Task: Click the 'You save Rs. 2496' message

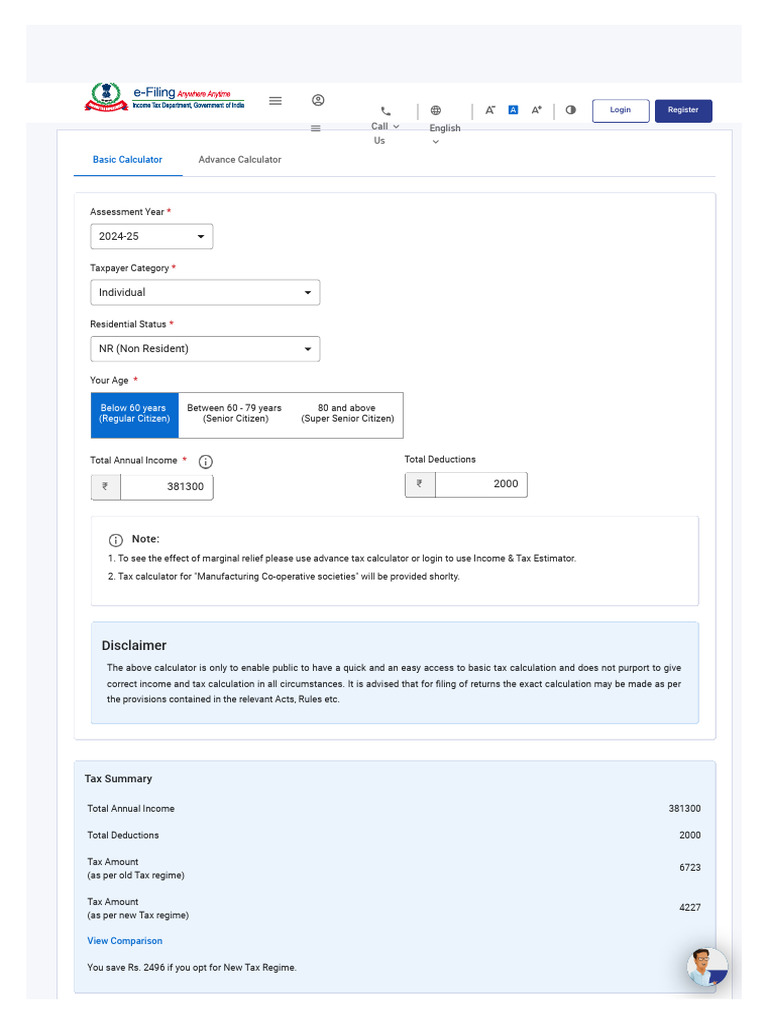Action: 192,968
